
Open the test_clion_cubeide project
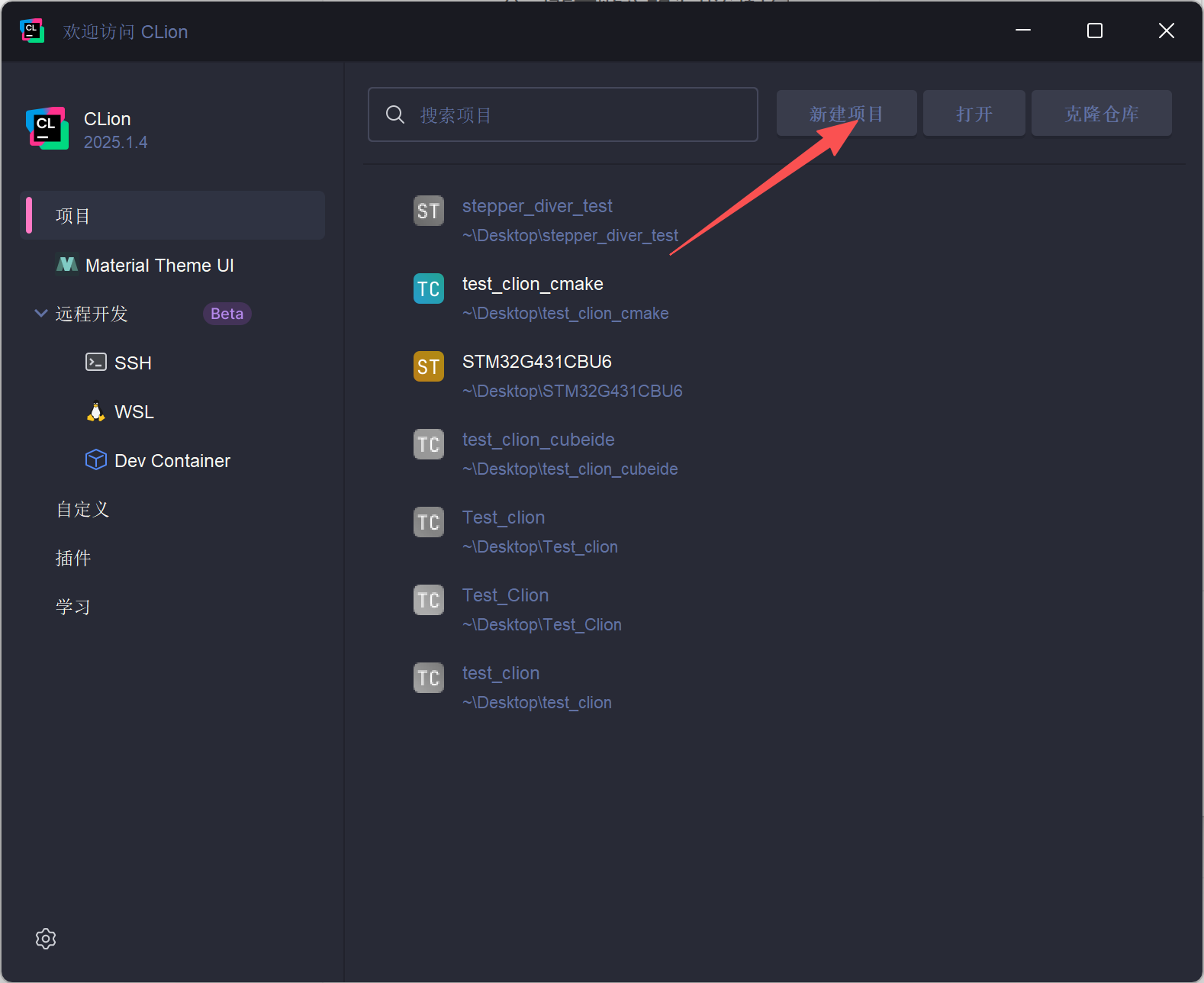[539, 440]
